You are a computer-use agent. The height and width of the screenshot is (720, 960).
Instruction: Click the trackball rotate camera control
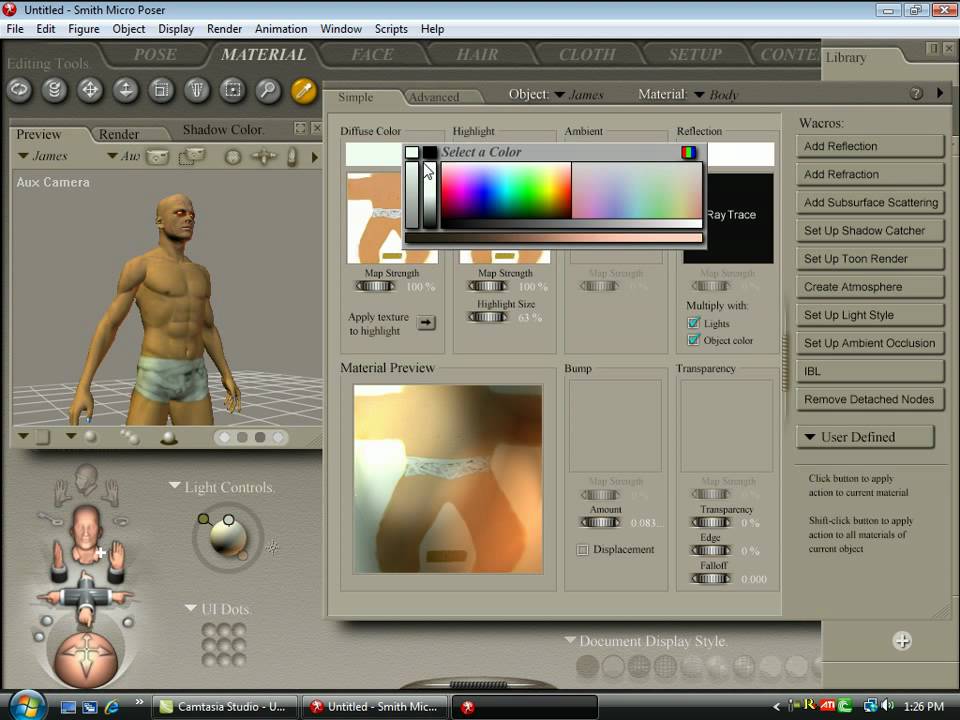click(233, 157)
